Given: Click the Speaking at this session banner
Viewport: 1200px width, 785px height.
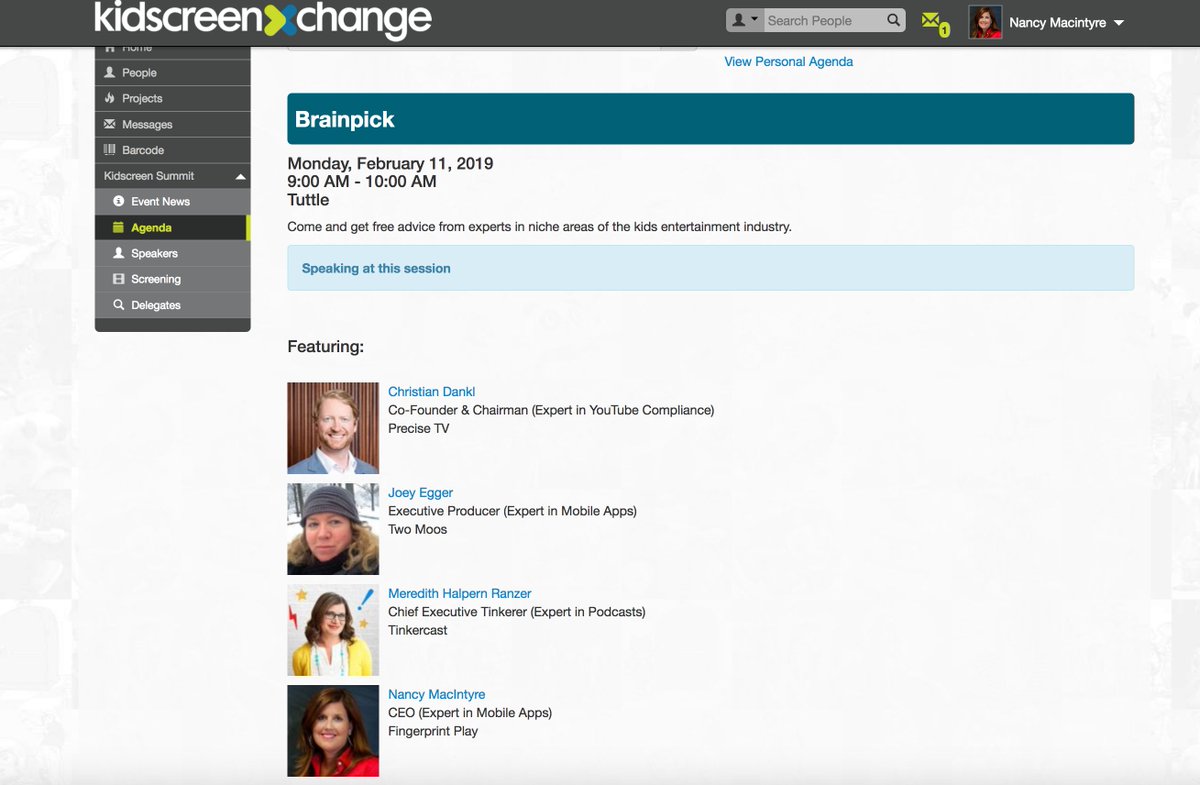Looking at the screenshot, I should 711,268.
